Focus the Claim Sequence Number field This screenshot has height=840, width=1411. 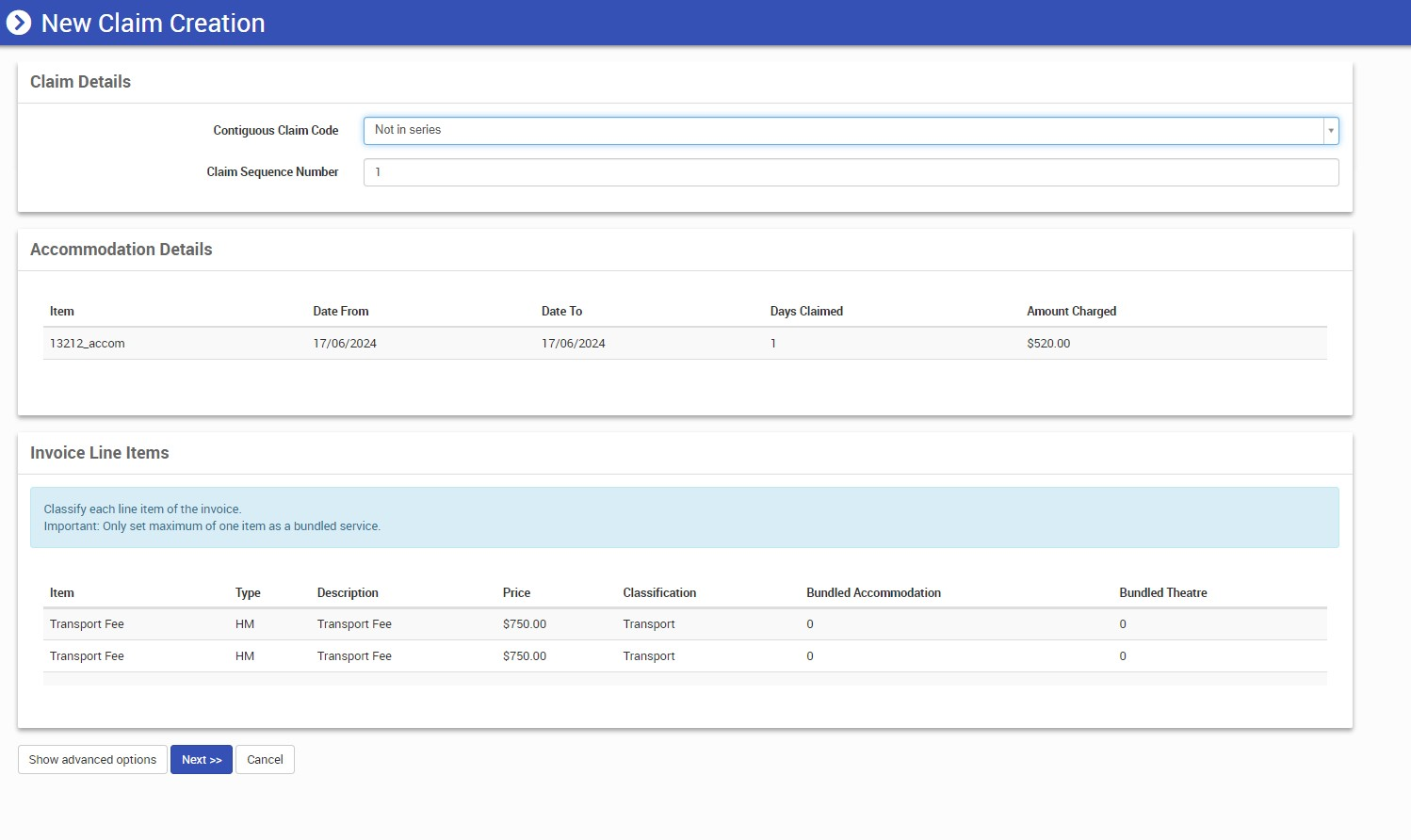click(850, 172)
